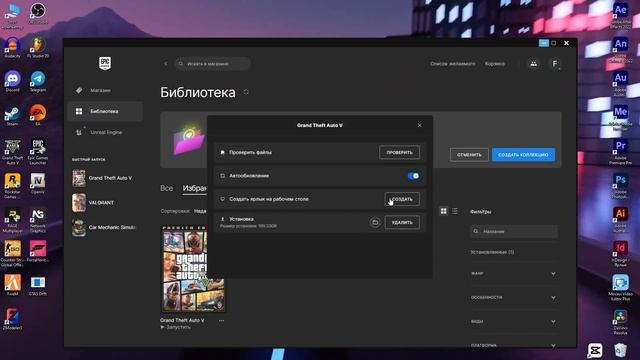Click СОЗДАТЬ КОЛЛЕКЦИЮ button

pos(523,155)
